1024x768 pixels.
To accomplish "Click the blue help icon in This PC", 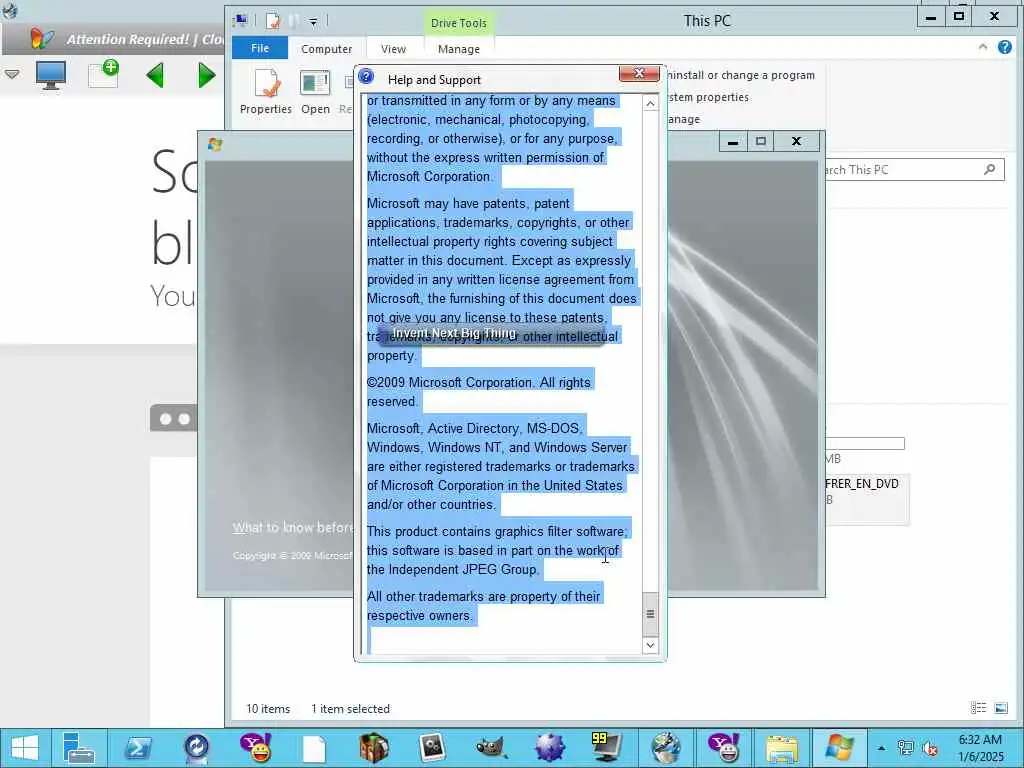I will click(x=1005, y=47).
